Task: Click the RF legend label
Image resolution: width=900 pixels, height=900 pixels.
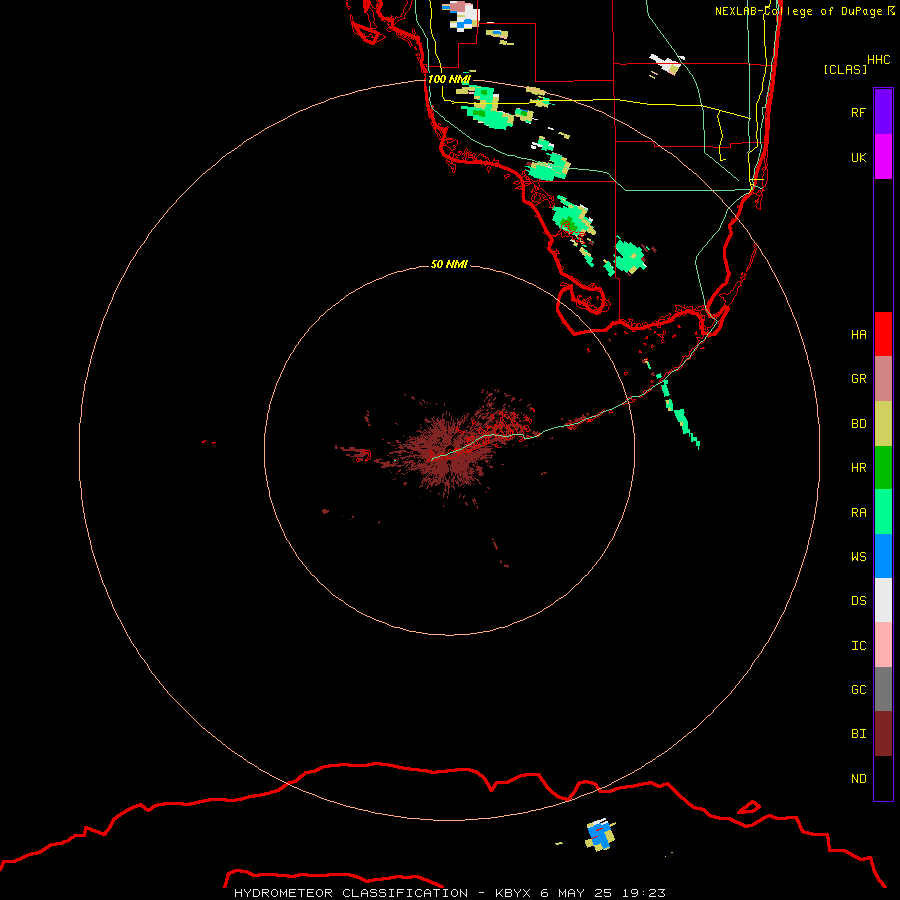Action: [859, 112]
